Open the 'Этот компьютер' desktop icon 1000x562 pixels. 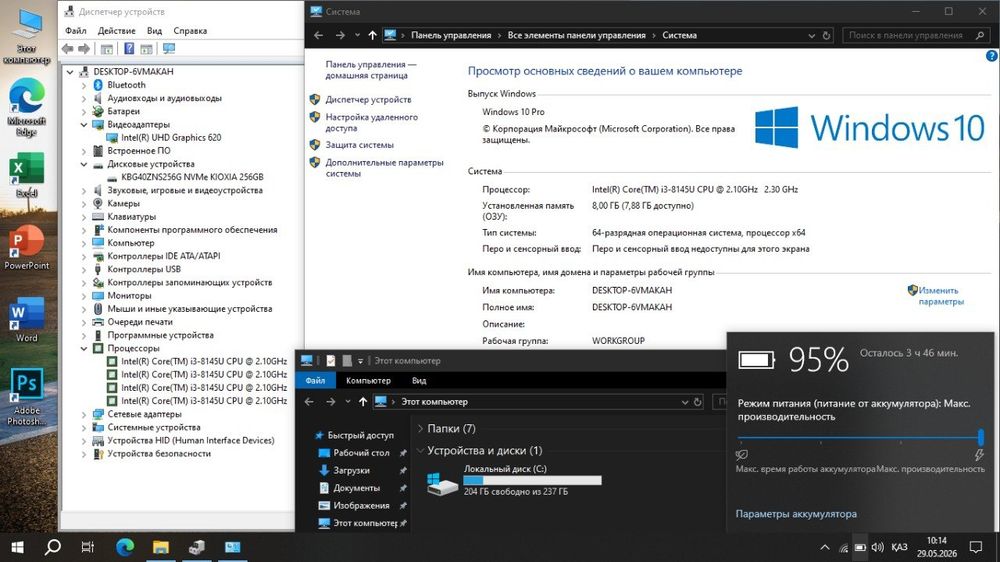tap(26, 36)
